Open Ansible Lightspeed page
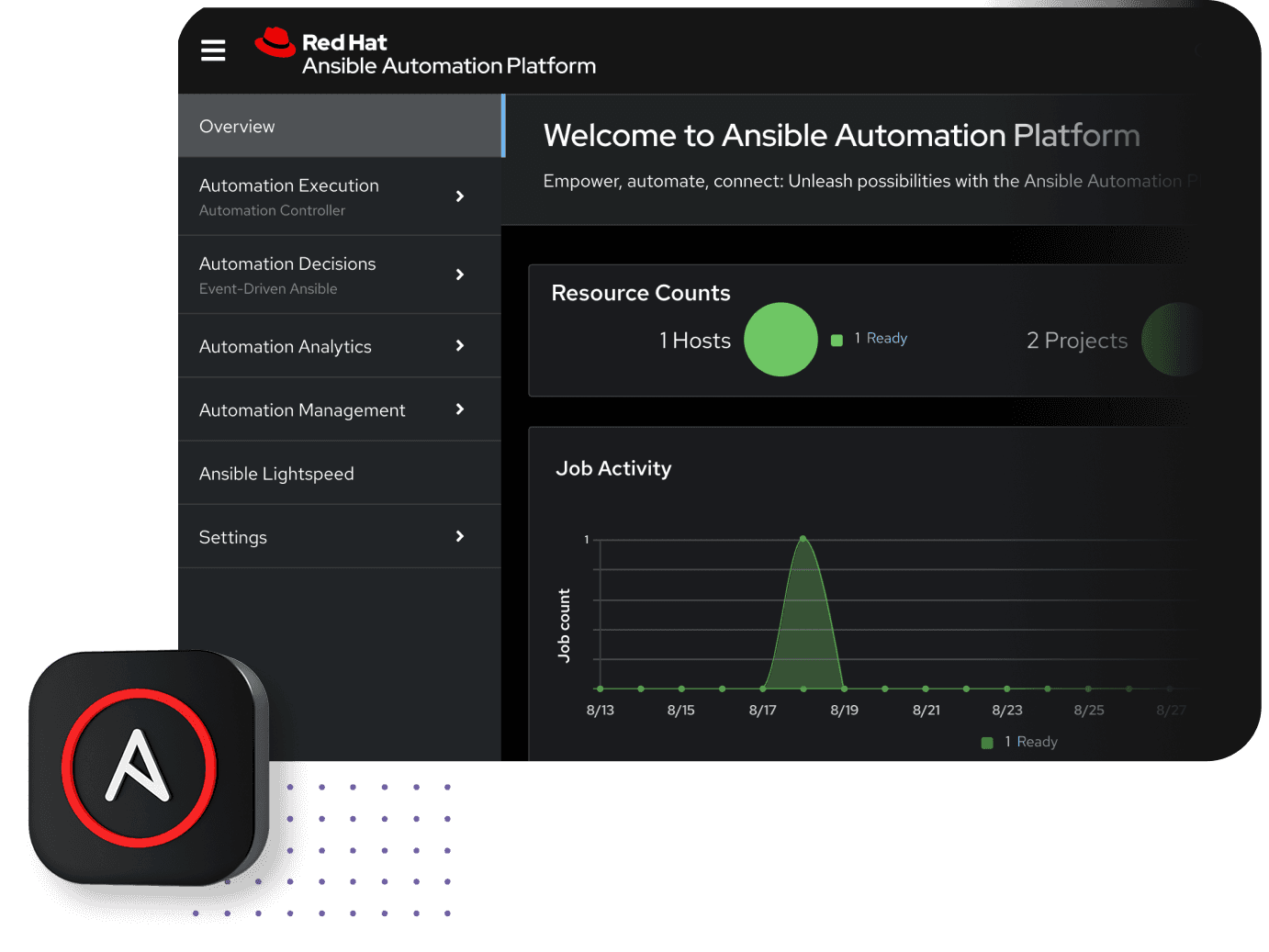This screenshot has height=952, width=1269. (x=340, y=473)
